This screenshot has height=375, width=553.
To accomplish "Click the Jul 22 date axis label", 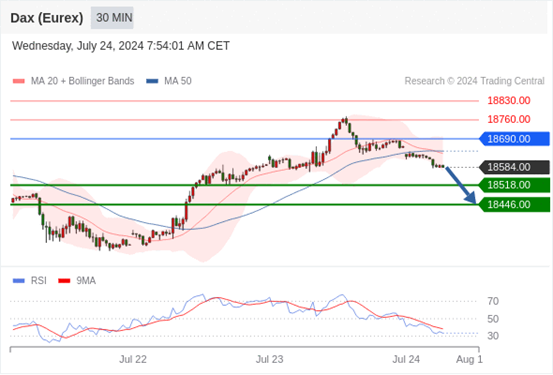I will [x=133, y=359].
